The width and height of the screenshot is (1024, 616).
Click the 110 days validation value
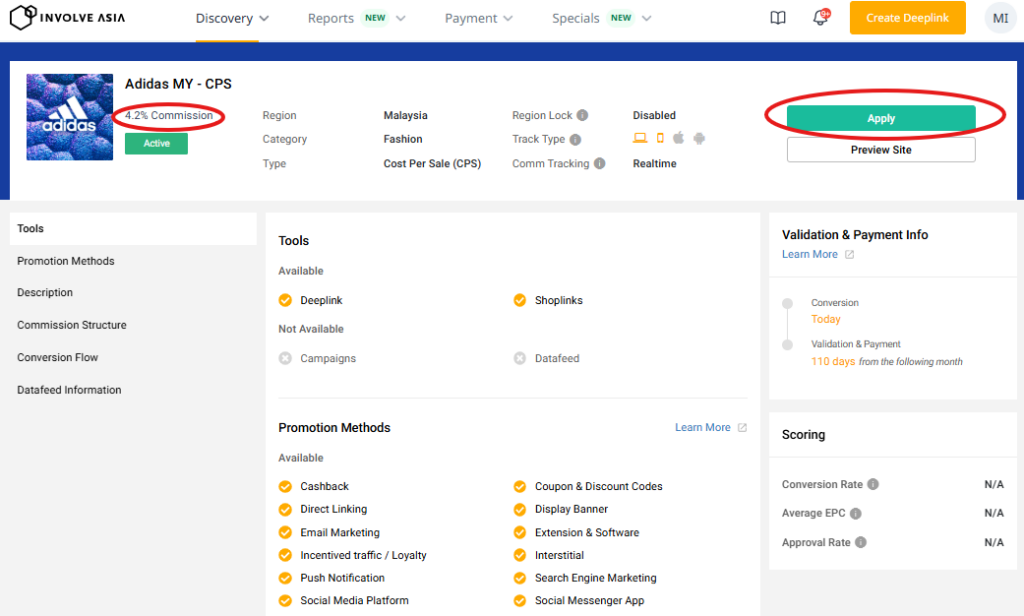[x=833, y=361]
